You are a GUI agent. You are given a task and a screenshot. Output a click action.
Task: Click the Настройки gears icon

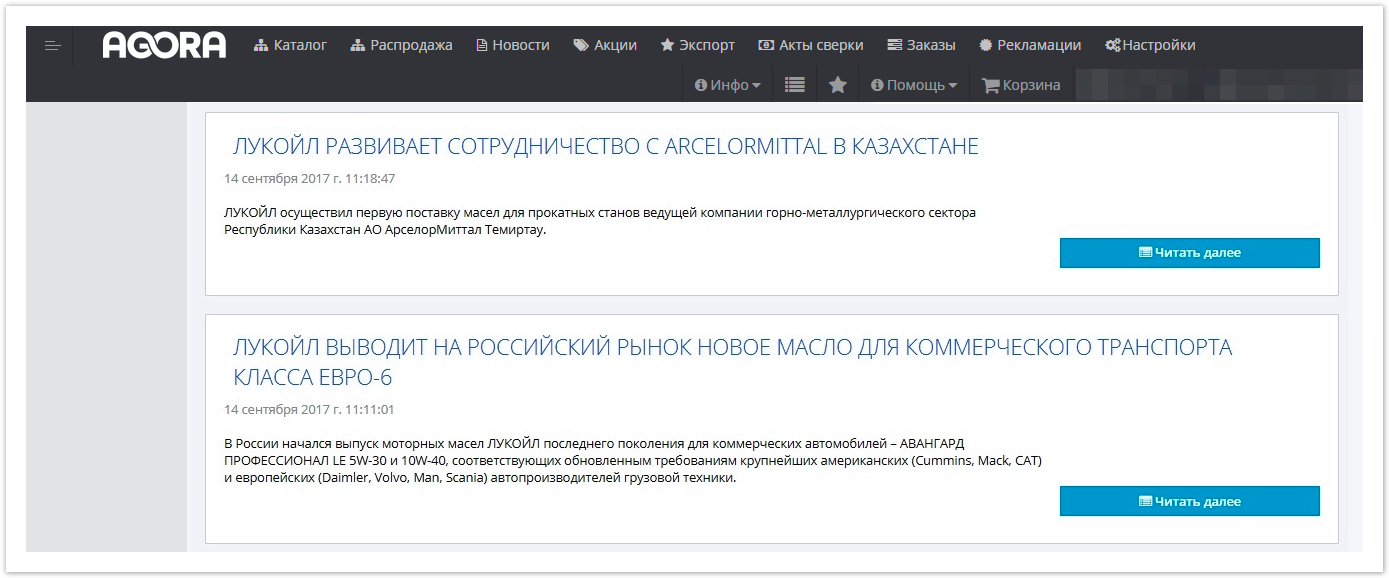click(x=1113, y=45)
